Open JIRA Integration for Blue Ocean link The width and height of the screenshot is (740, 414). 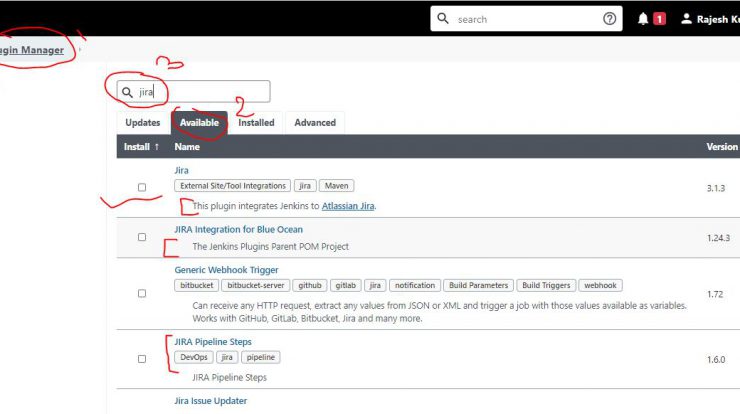point(238,229)
